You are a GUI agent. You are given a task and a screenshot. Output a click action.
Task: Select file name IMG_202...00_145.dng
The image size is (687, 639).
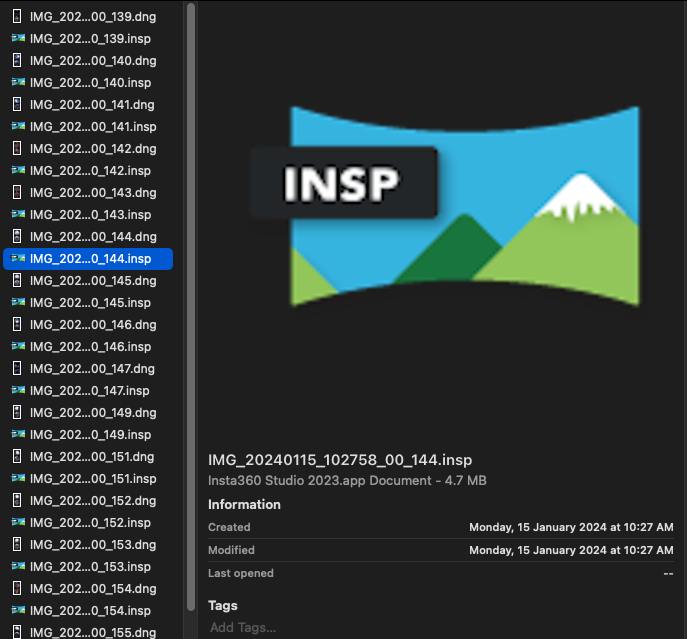tap(93, 280)
